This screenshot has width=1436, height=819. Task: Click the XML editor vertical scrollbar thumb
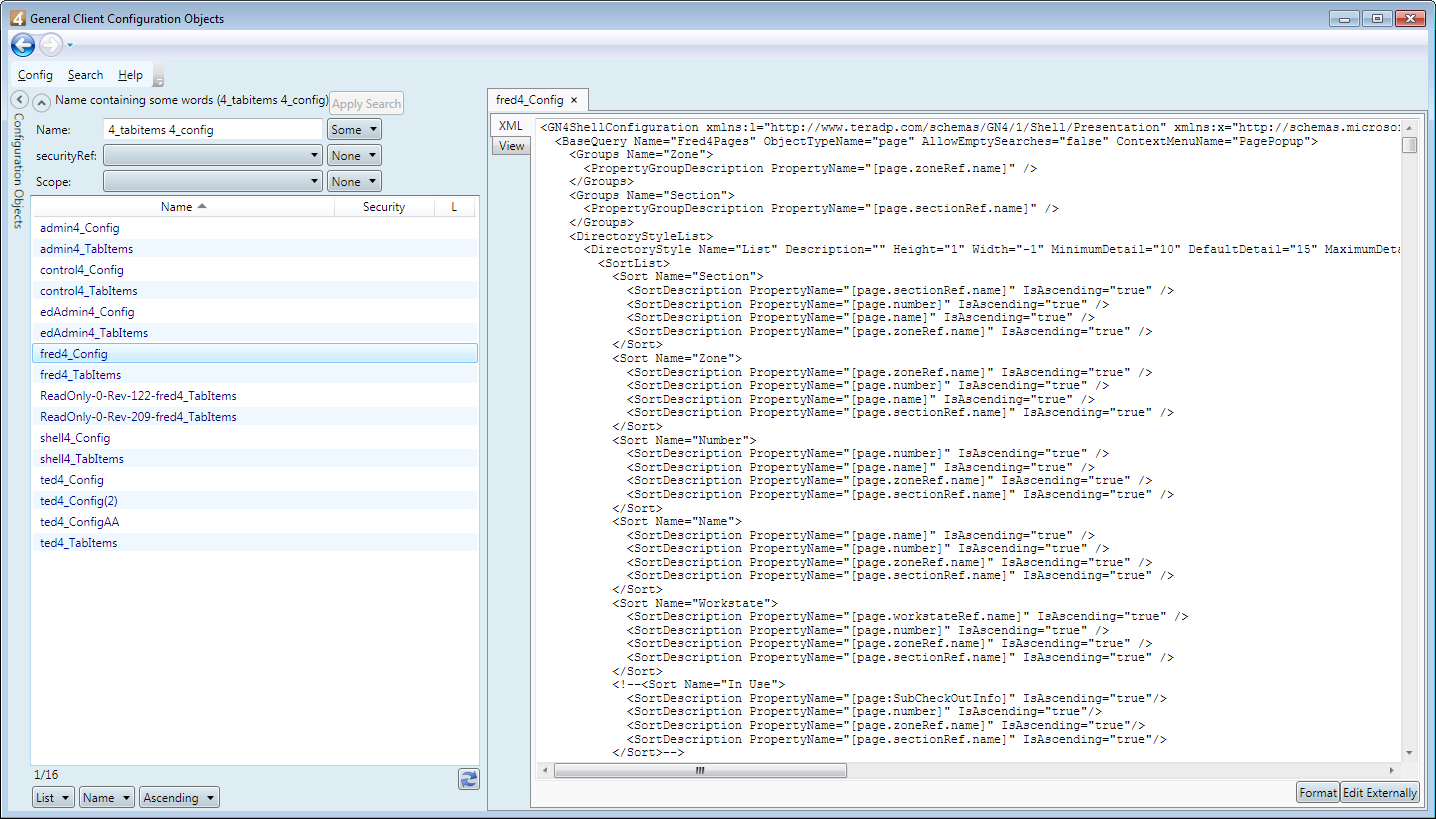click(1409, 145)
